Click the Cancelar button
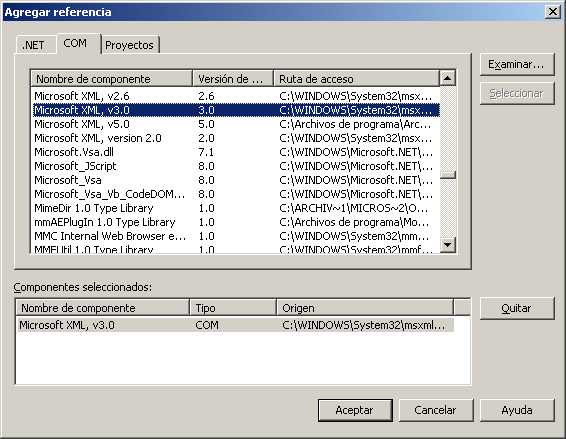 436,410
